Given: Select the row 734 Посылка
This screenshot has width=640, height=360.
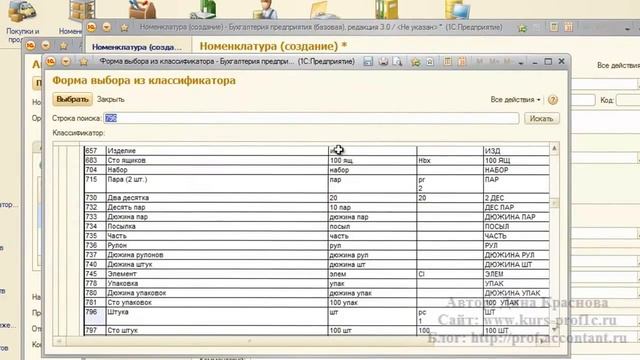Looking at the screenshot, I should tap(316, 226).
